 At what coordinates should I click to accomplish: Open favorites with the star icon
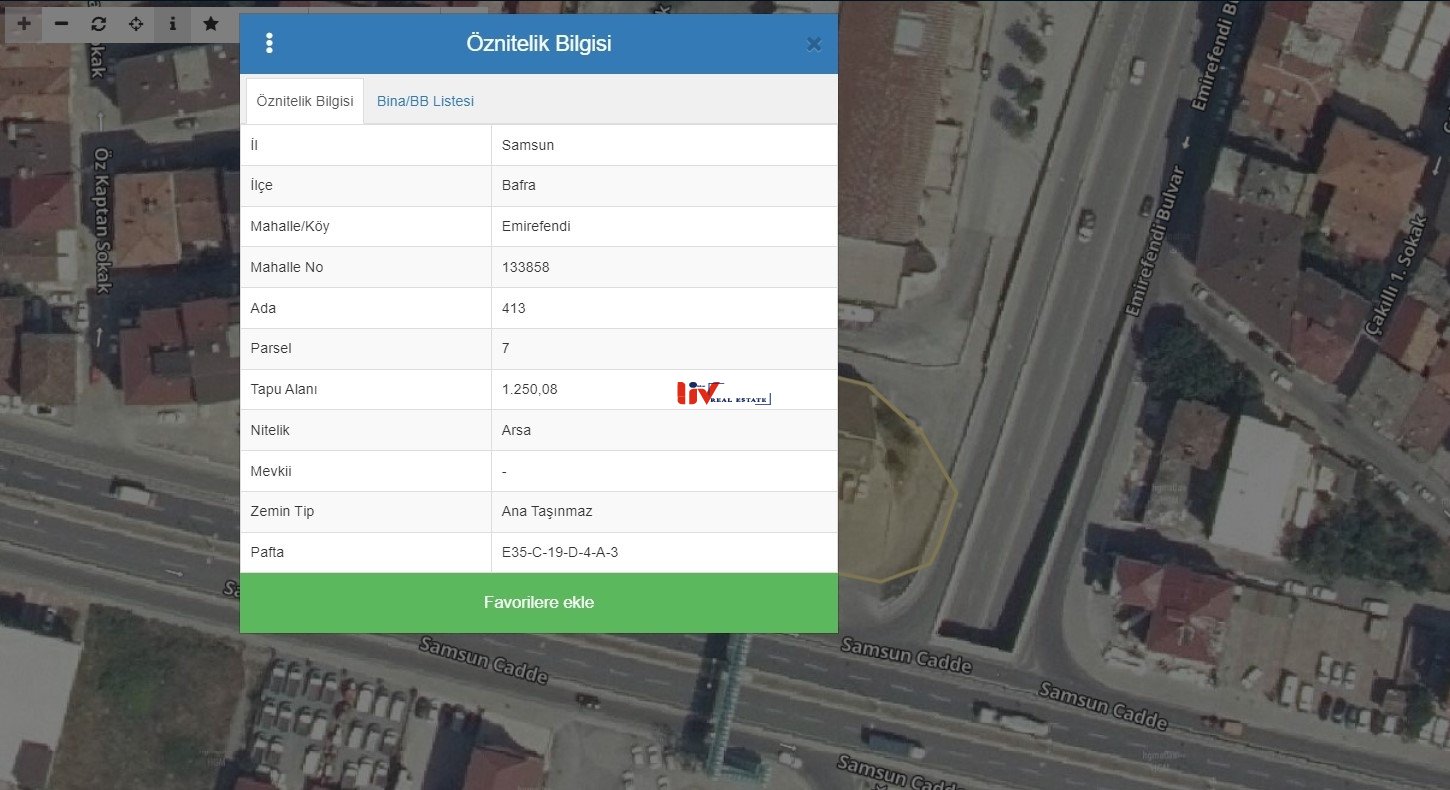[x=210, y=24]
